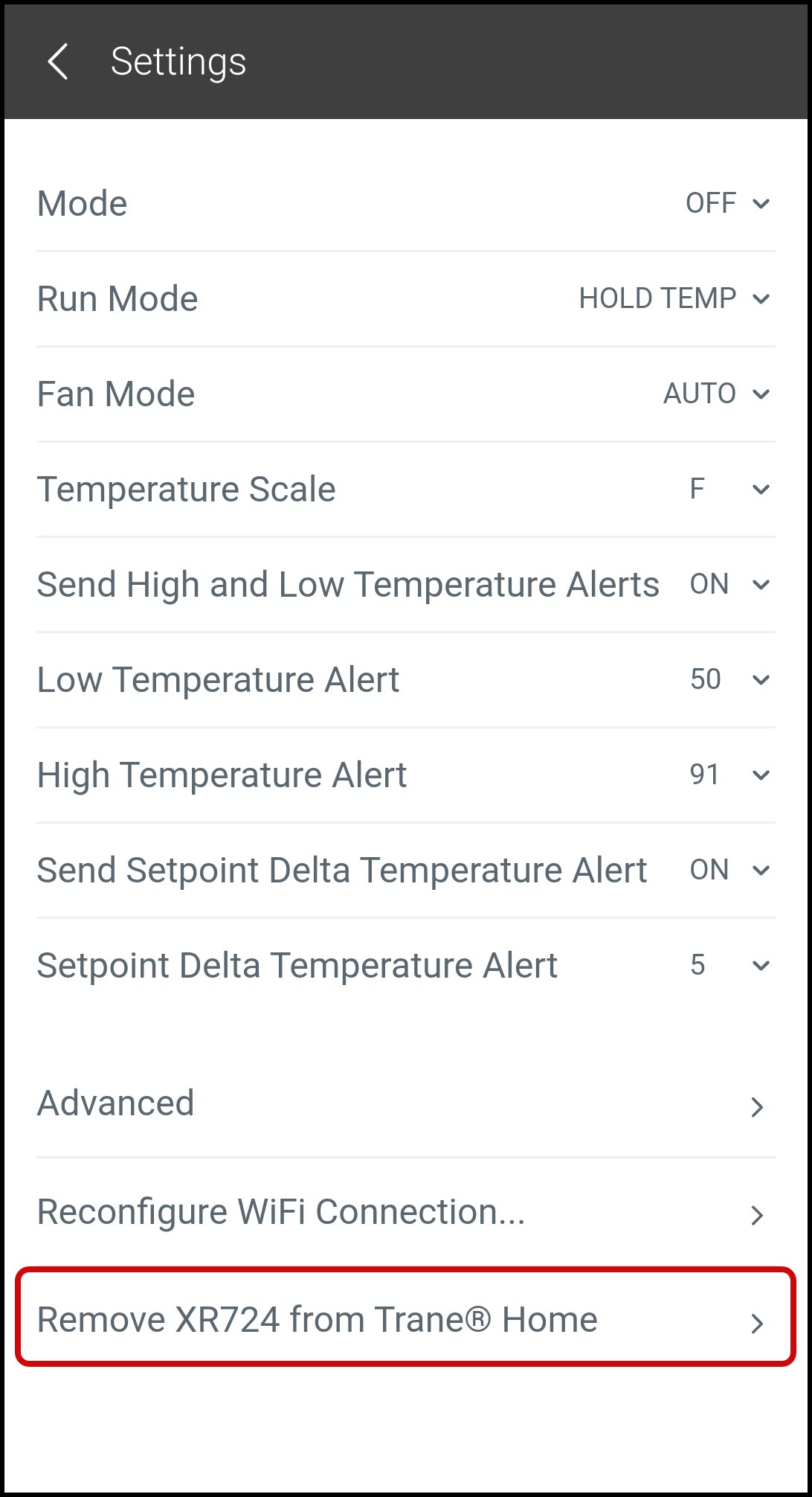
Task: Open Reconfigure WiFi Connection option
Action: click(281, 1212)
